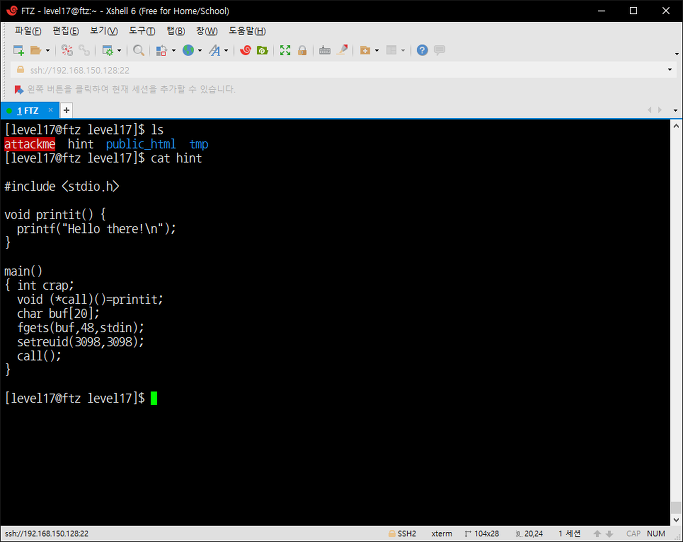Image resolution: width=683 pixels, height=542 pixels.
Task: Launch Xftp via red swirl icon
Action: click(x=246, y=51)
